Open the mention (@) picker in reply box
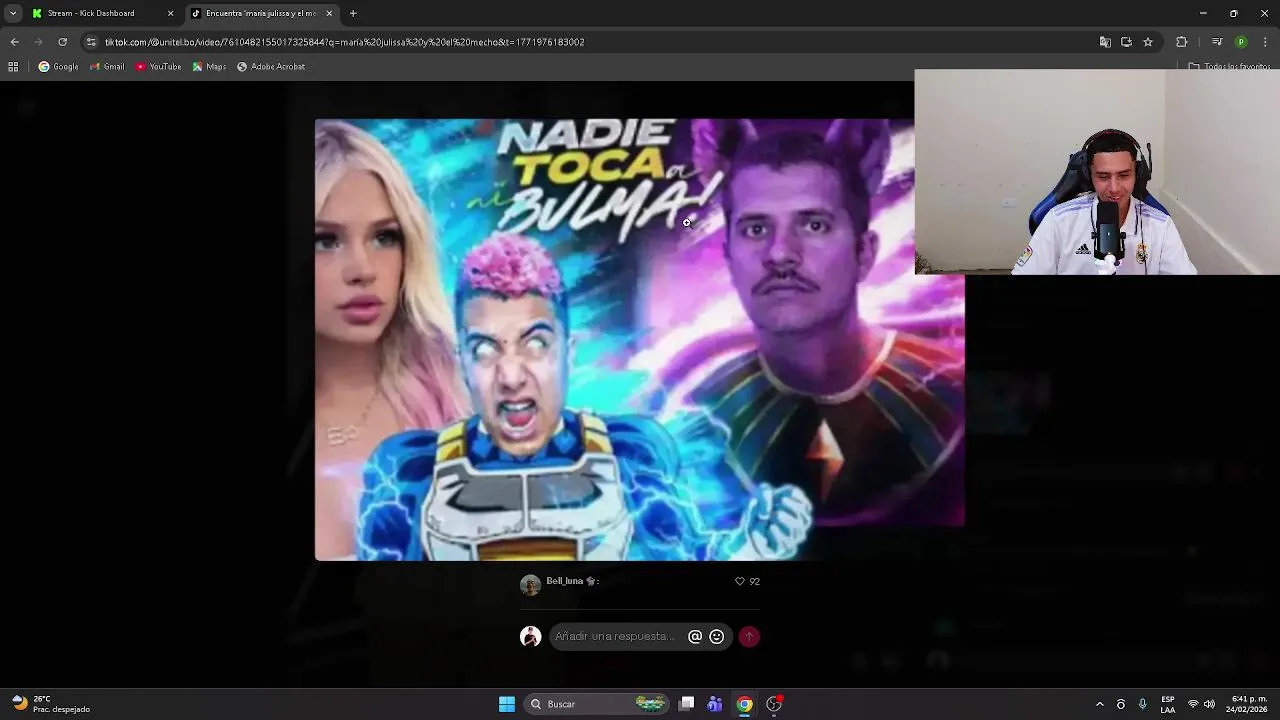Viewport: 1280px width, 720px height. [695, 637]
